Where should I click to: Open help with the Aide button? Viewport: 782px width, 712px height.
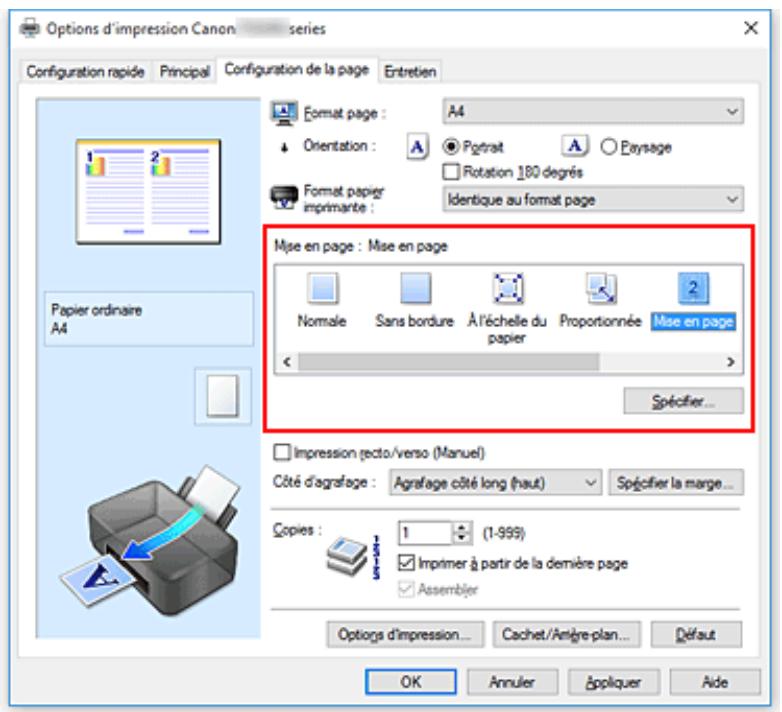(x=715, y=682)
